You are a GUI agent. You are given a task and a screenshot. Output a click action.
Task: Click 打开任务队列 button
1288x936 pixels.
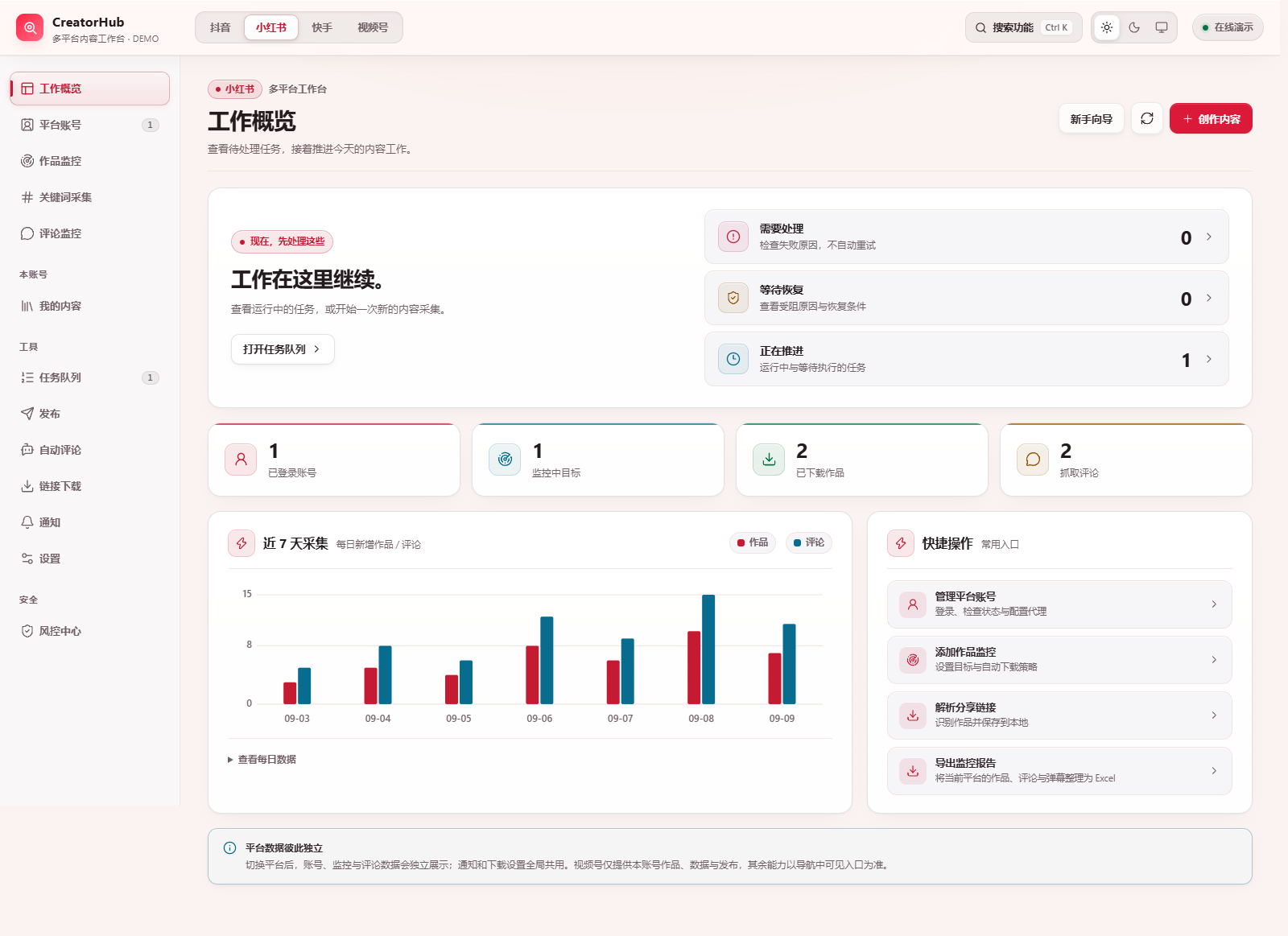click(283, 349)
